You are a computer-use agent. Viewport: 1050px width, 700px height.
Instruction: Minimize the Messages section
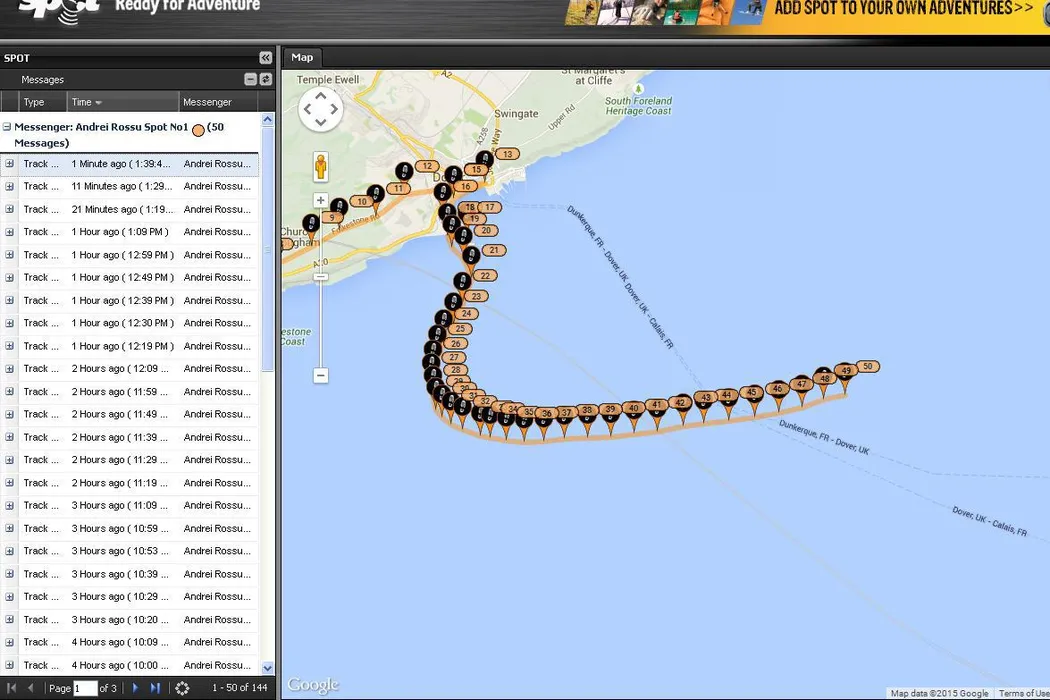[251, 79]
